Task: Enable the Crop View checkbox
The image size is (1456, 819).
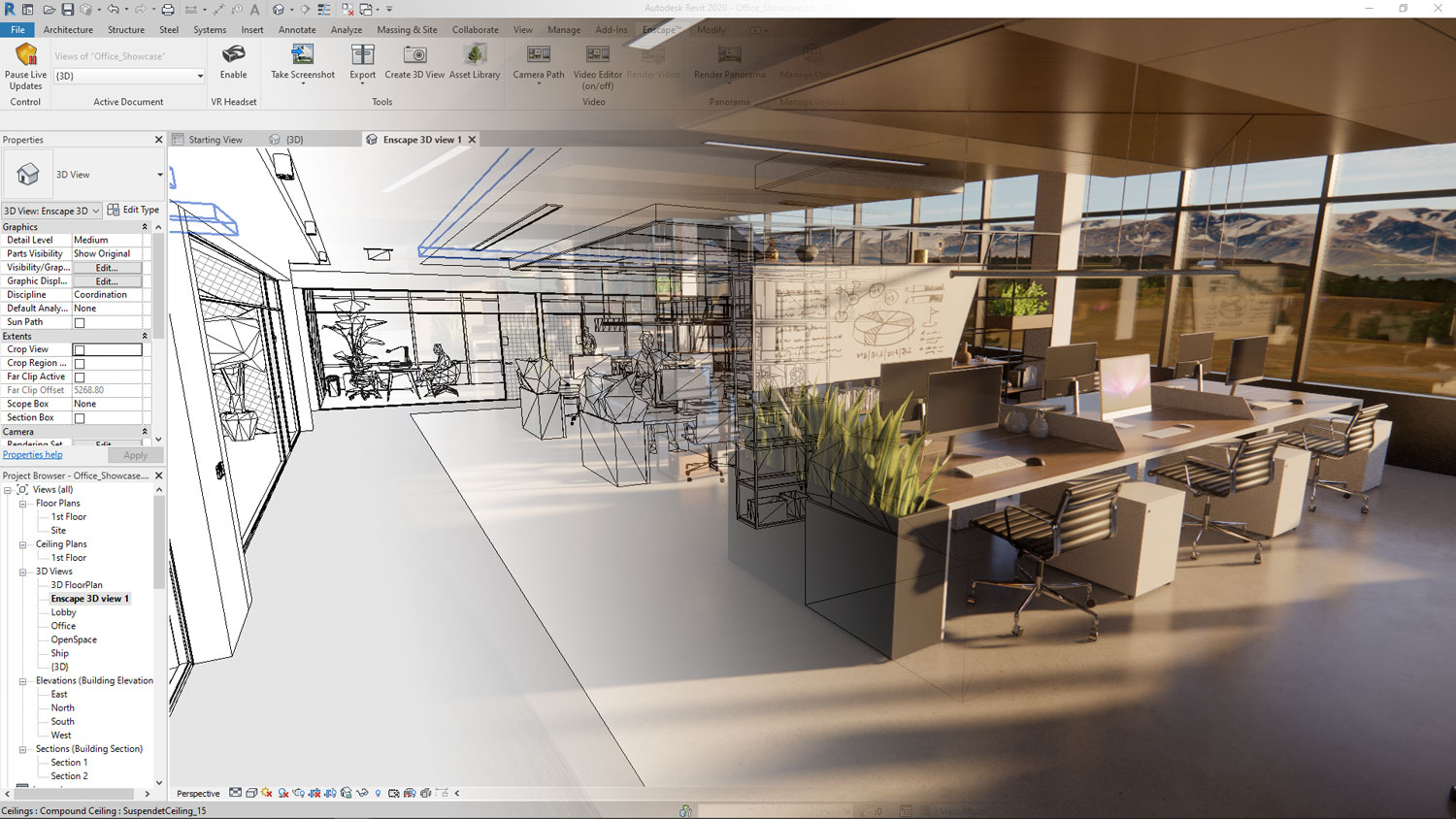Action: coord(80,348)
